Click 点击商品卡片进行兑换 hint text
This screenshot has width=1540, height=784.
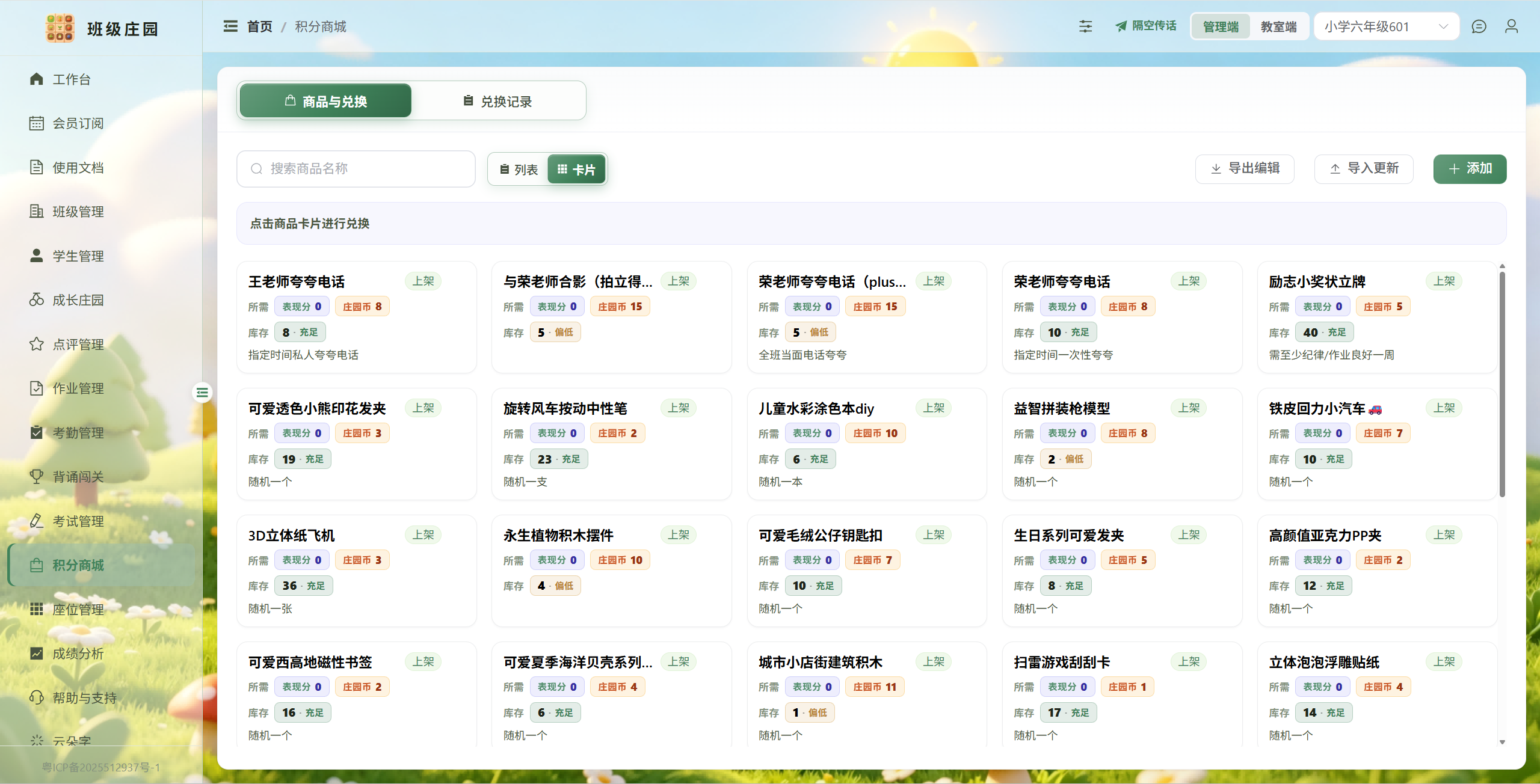(310, 224)
